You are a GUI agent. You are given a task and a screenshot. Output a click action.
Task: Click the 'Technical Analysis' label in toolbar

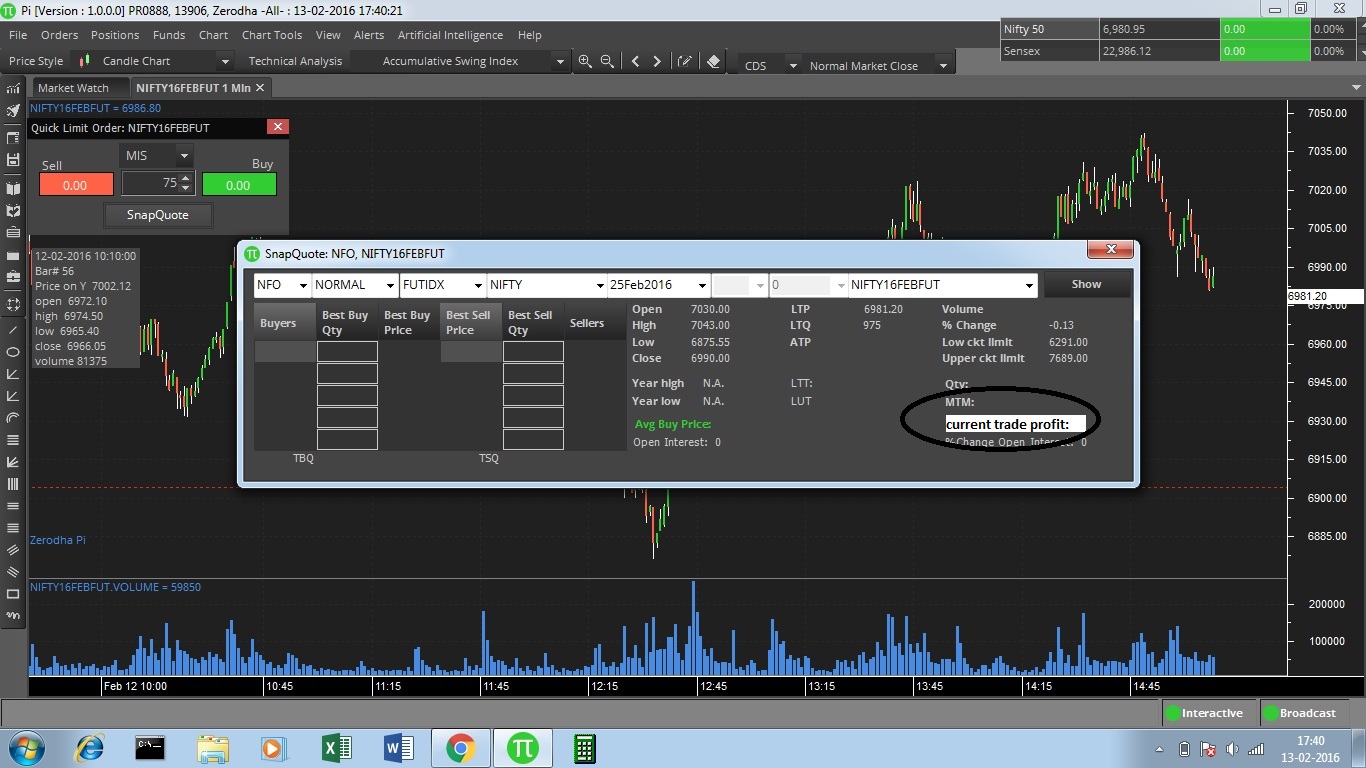(295, 61)
